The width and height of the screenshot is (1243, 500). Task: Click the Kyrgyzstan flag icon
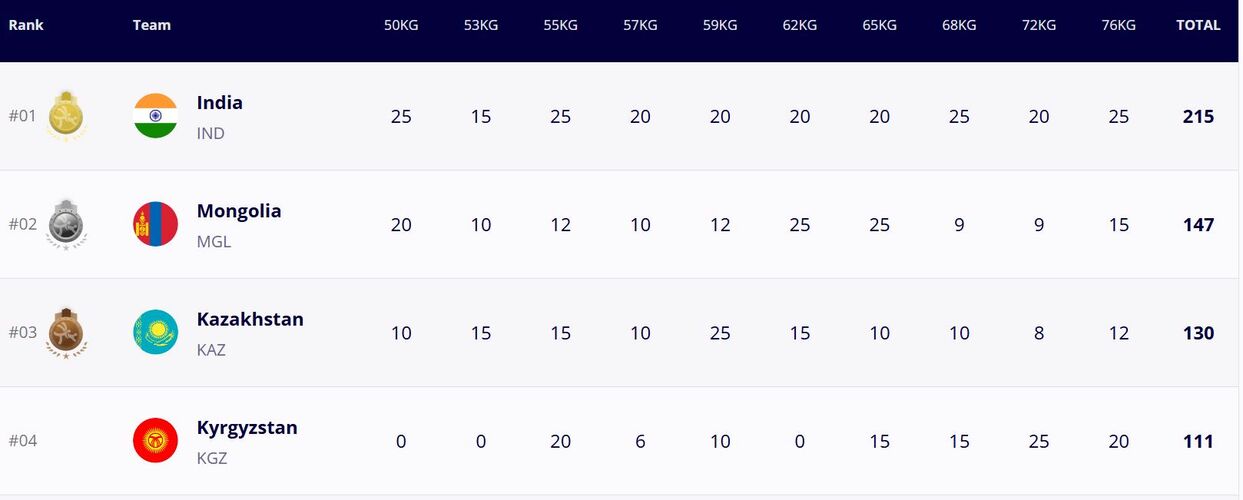click(155, 440)
